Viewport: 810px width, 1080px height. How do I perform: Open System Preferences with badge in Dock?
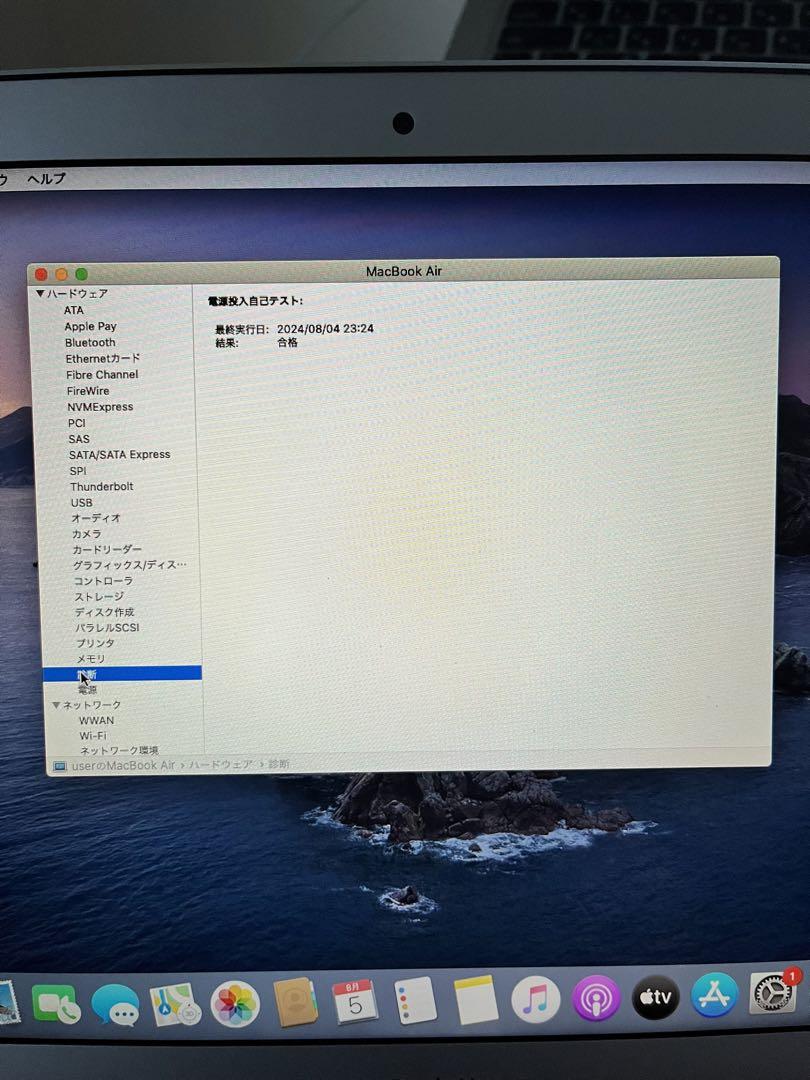coord(774,993)
